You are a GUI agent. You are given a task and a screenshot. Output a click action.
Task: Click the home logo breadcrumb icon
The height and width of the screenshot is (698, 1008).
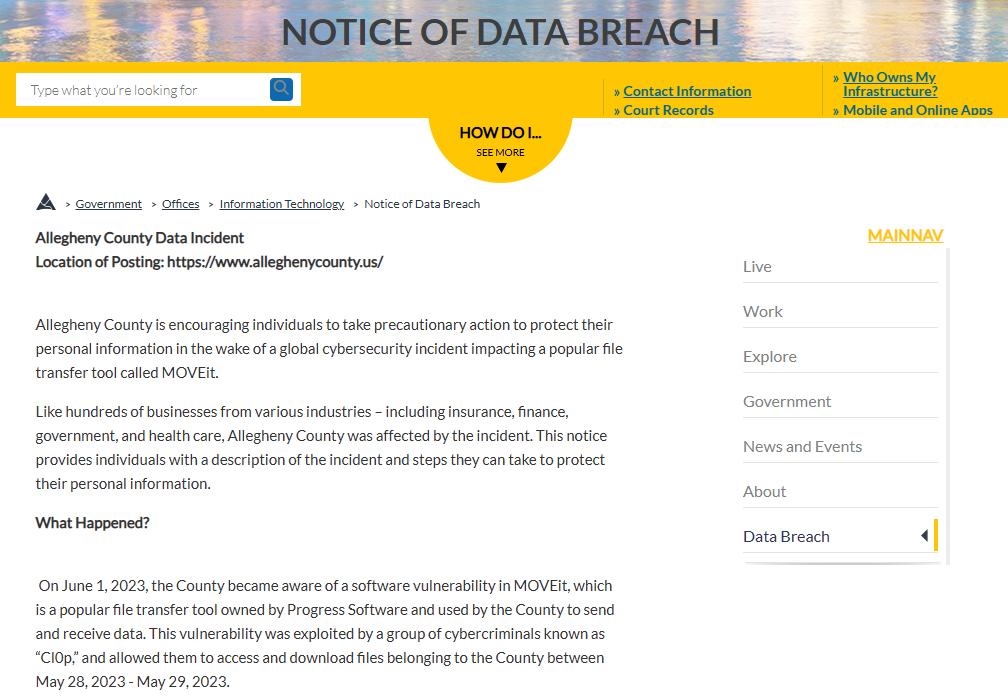tap(45, 203)
